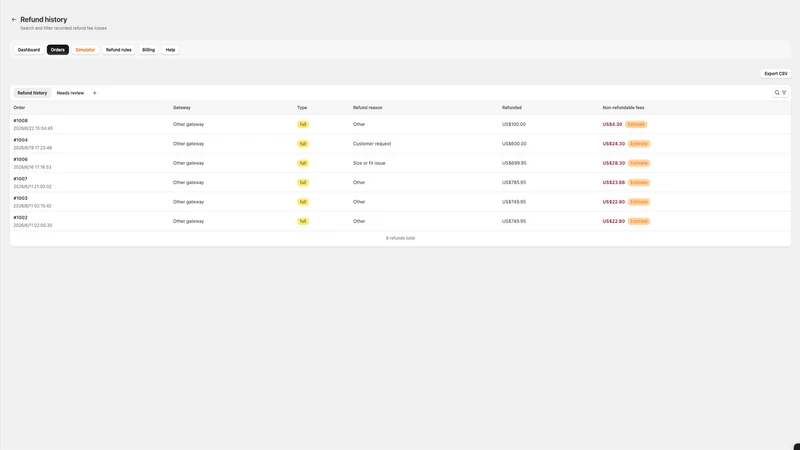
Task: Click the US$28.30 fee value
Action: coord(614,163)
